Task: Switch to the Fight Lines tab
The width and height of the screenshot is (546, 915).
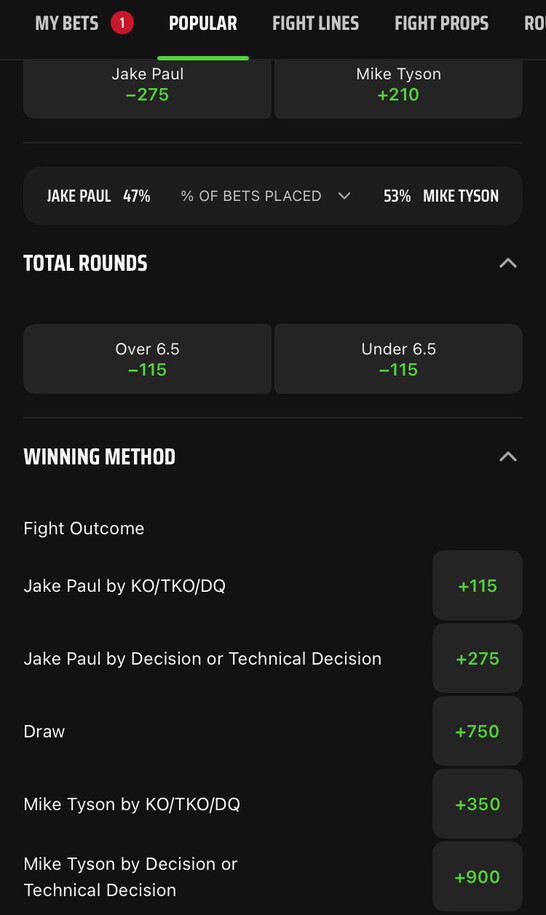Action: [x=316, y=23]
